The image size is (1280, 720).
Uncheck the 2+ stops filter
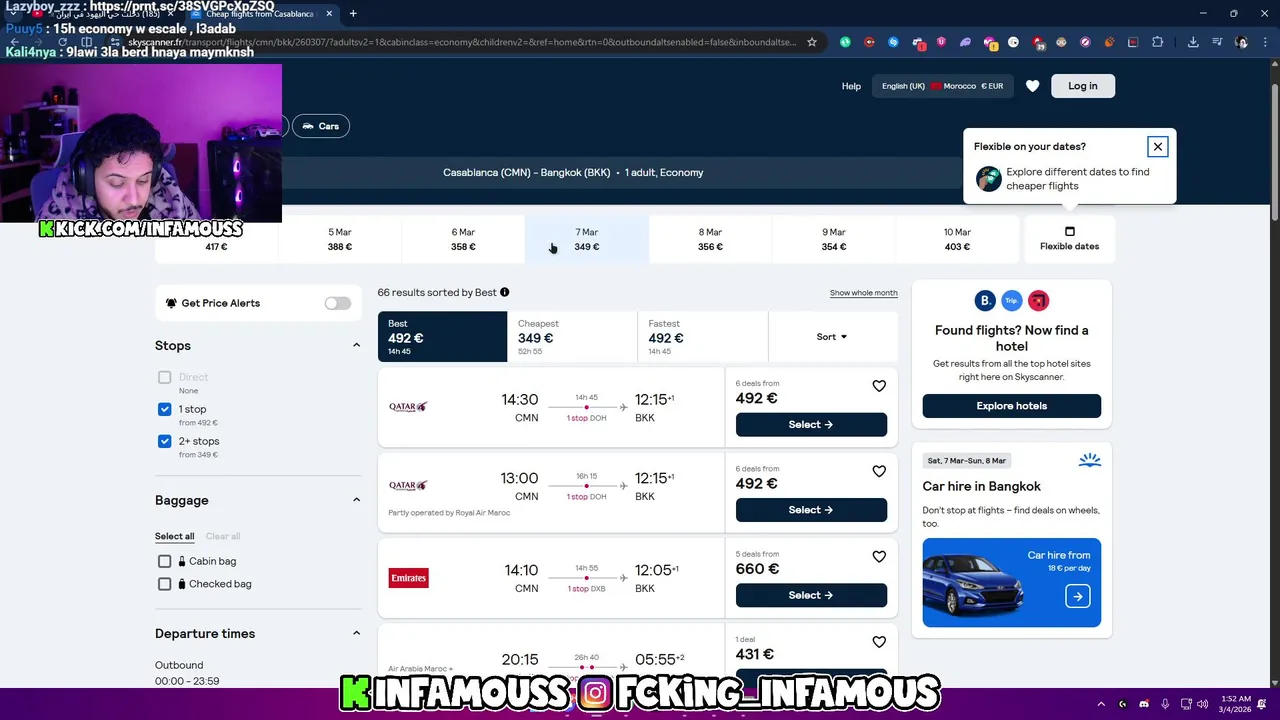164,441
